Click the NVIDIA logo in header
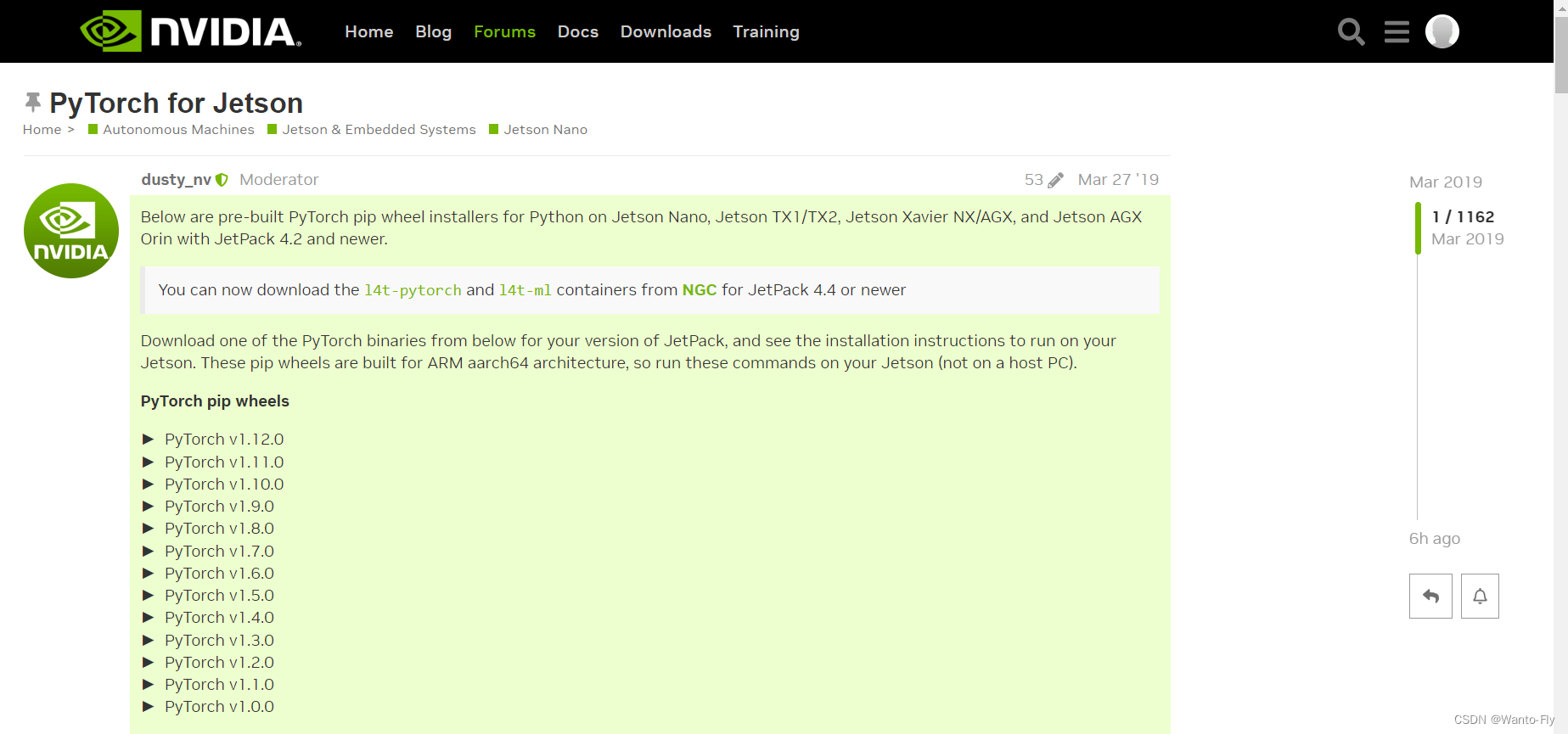 click(191, 31)
